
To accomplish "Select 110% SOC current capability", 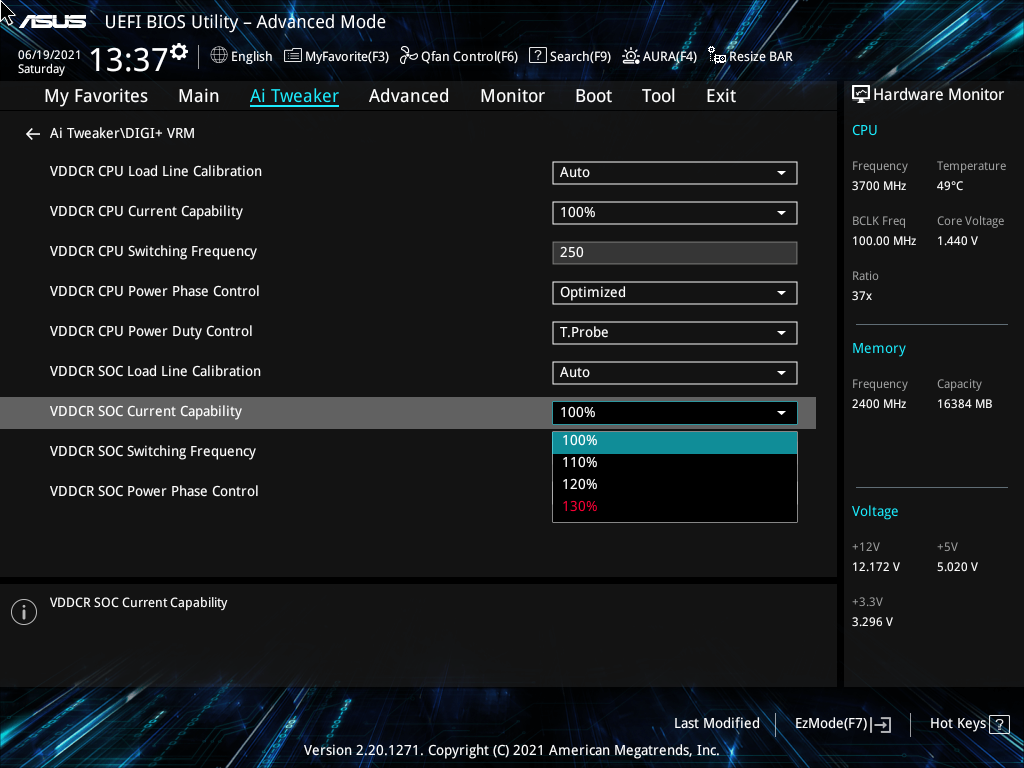I will 674,462.
